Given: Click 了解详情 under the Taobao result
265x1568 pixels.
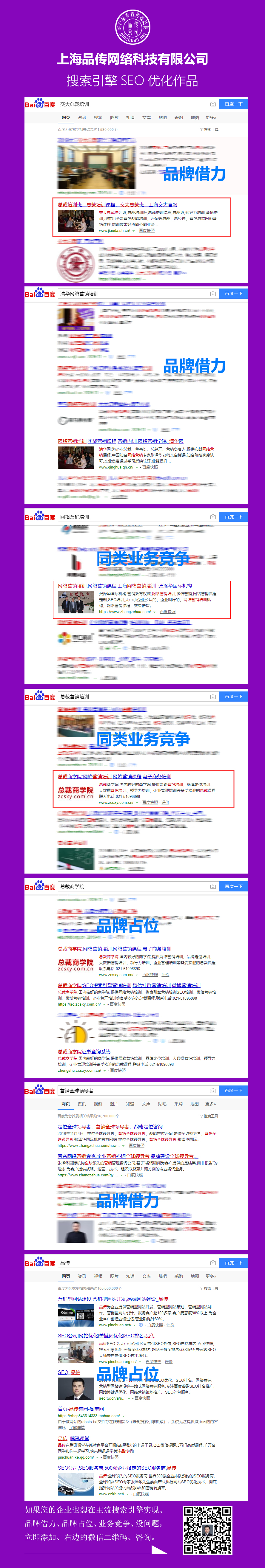Looking at the screenshot, I should pyautogui.click(x=77, y=1427).
